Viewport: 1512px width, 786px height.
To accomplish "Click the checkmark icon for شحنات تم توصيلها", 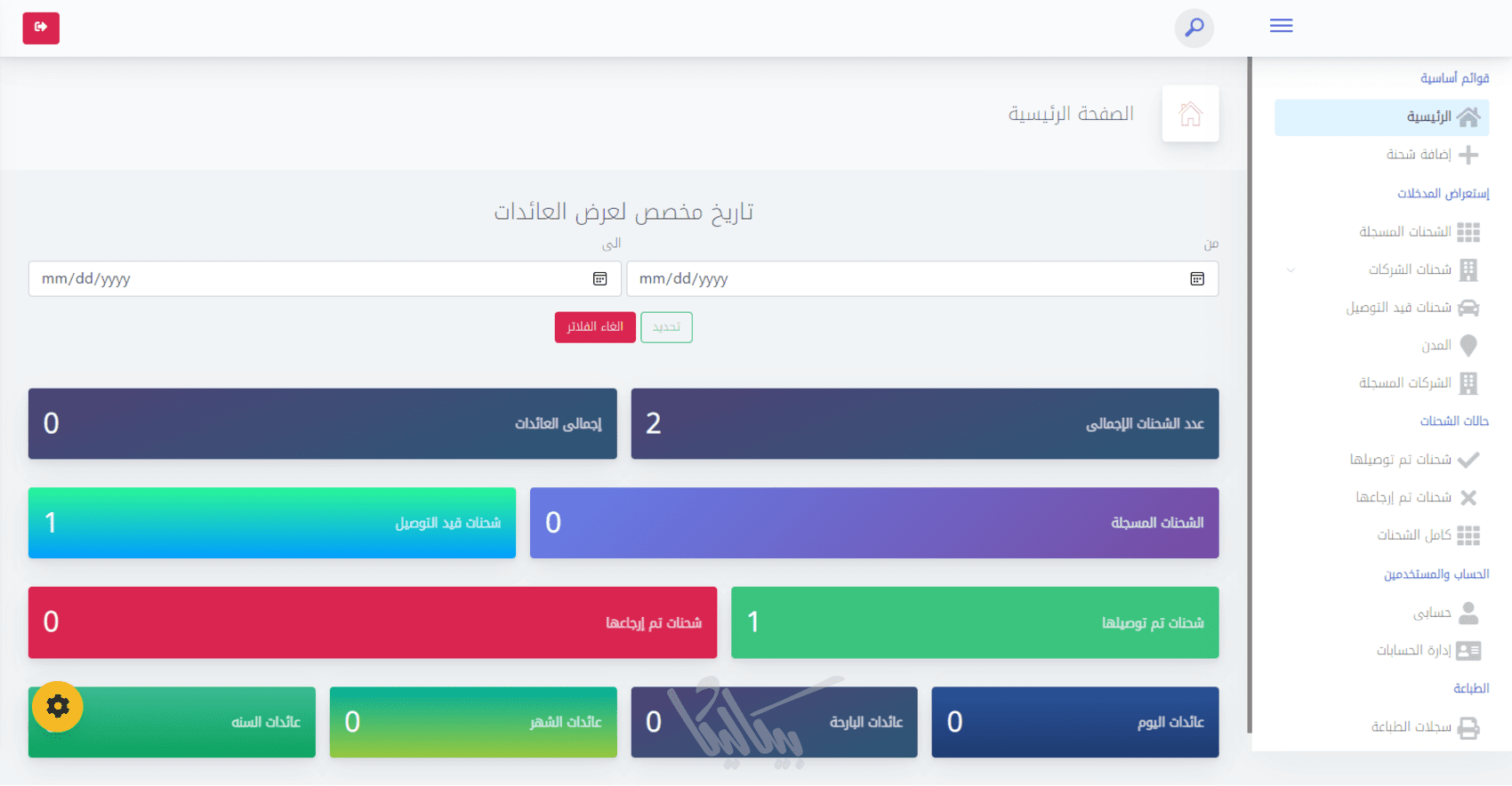I will pyautogui.click(x=1468, y=460).
